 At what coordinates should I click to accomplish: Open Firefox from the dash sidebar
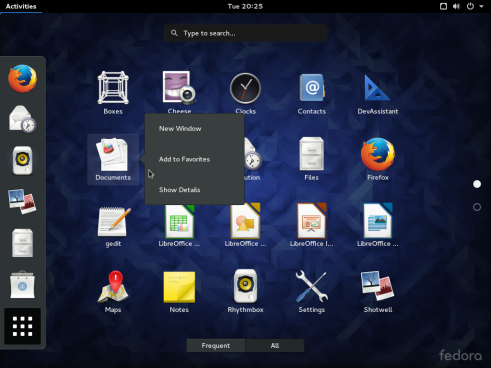[x=22, y=79]
